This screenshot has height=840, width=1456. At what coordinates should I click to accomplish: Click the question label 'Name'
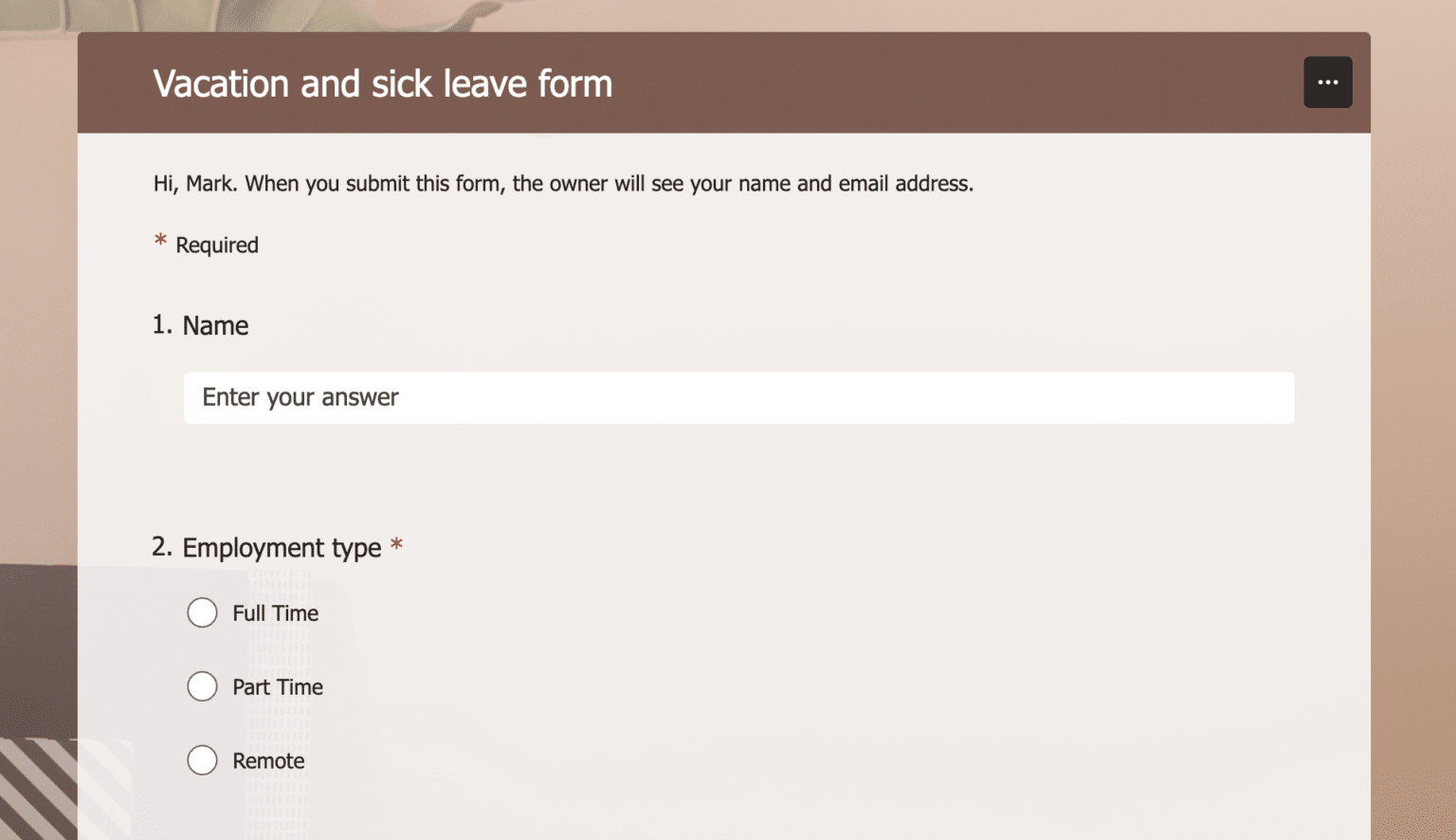215,325
